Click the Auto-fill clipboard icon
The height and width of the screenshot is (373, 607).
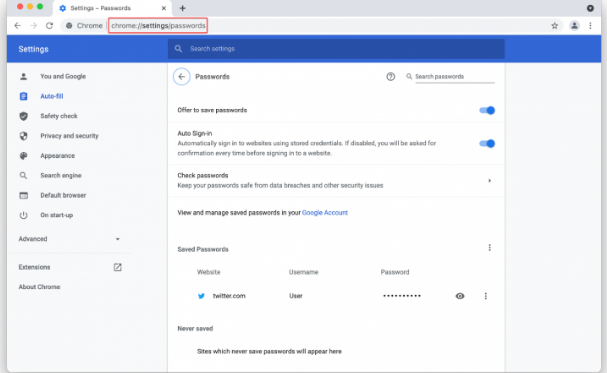[24, 96]
